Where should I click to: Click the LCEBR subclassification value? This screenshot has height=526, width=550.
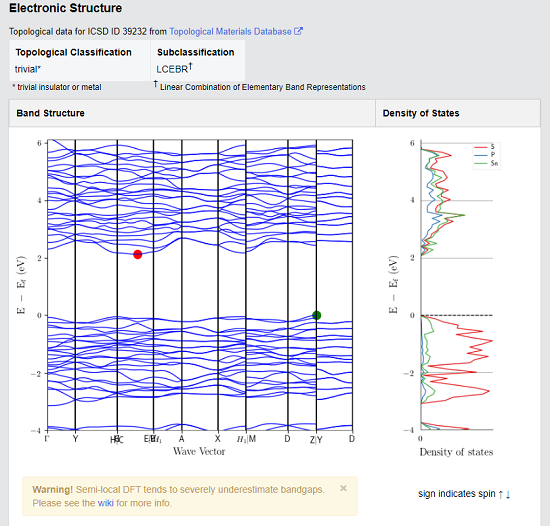click(174, 68)
